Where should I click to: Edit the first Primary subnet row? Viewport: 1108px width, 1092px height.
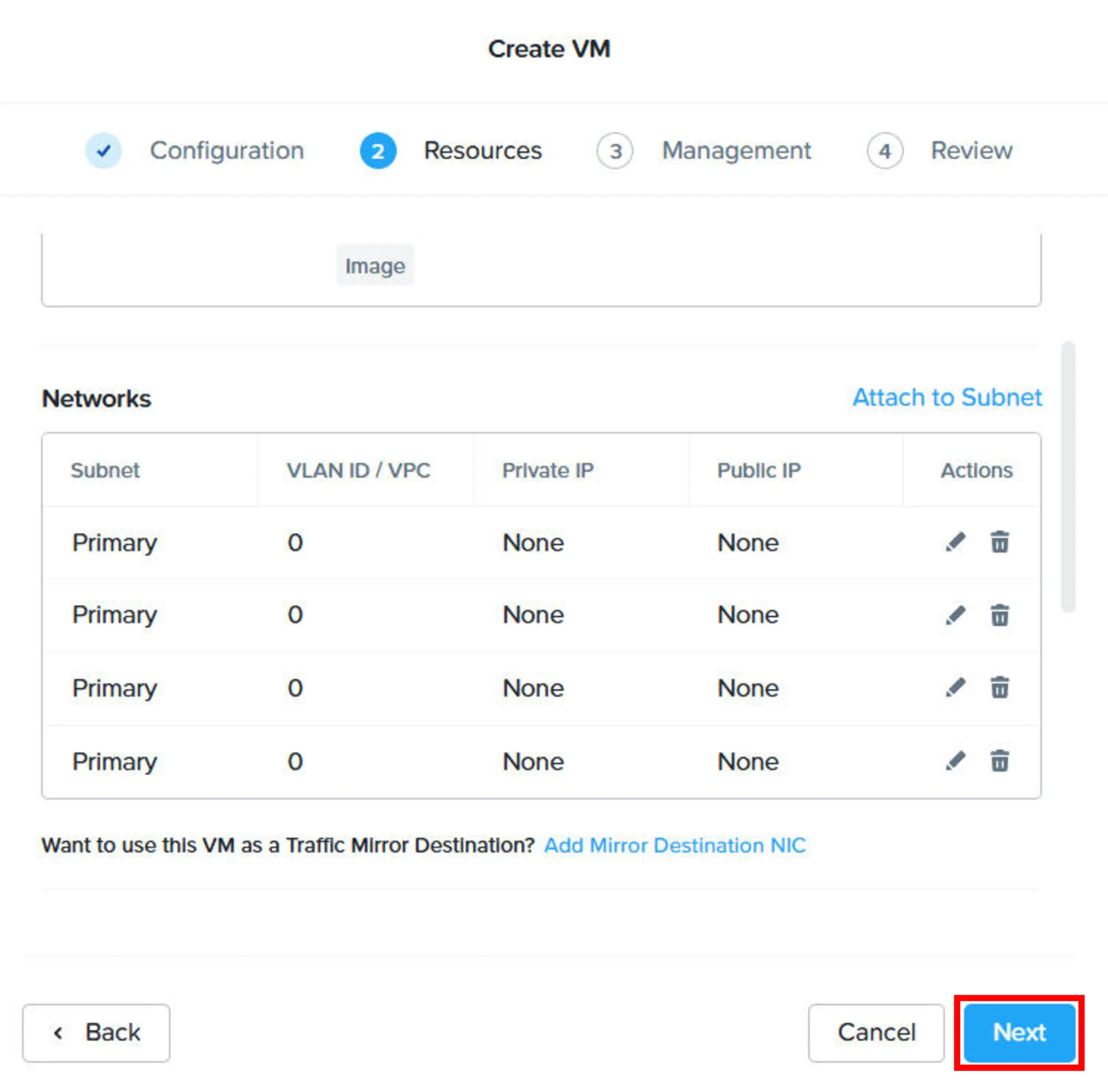click(x=955, y=542)
